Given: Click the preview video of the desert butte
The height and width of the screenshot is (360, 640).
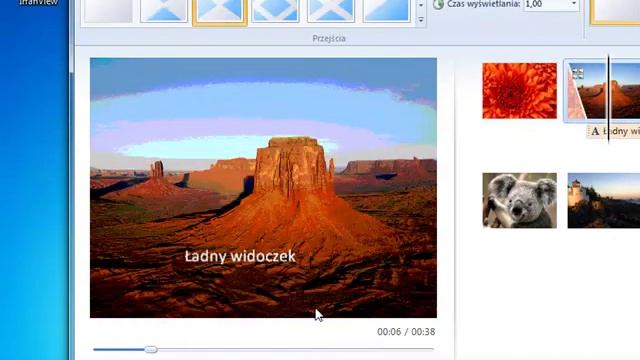Looking at the screenshot, I should pos(263,188).
